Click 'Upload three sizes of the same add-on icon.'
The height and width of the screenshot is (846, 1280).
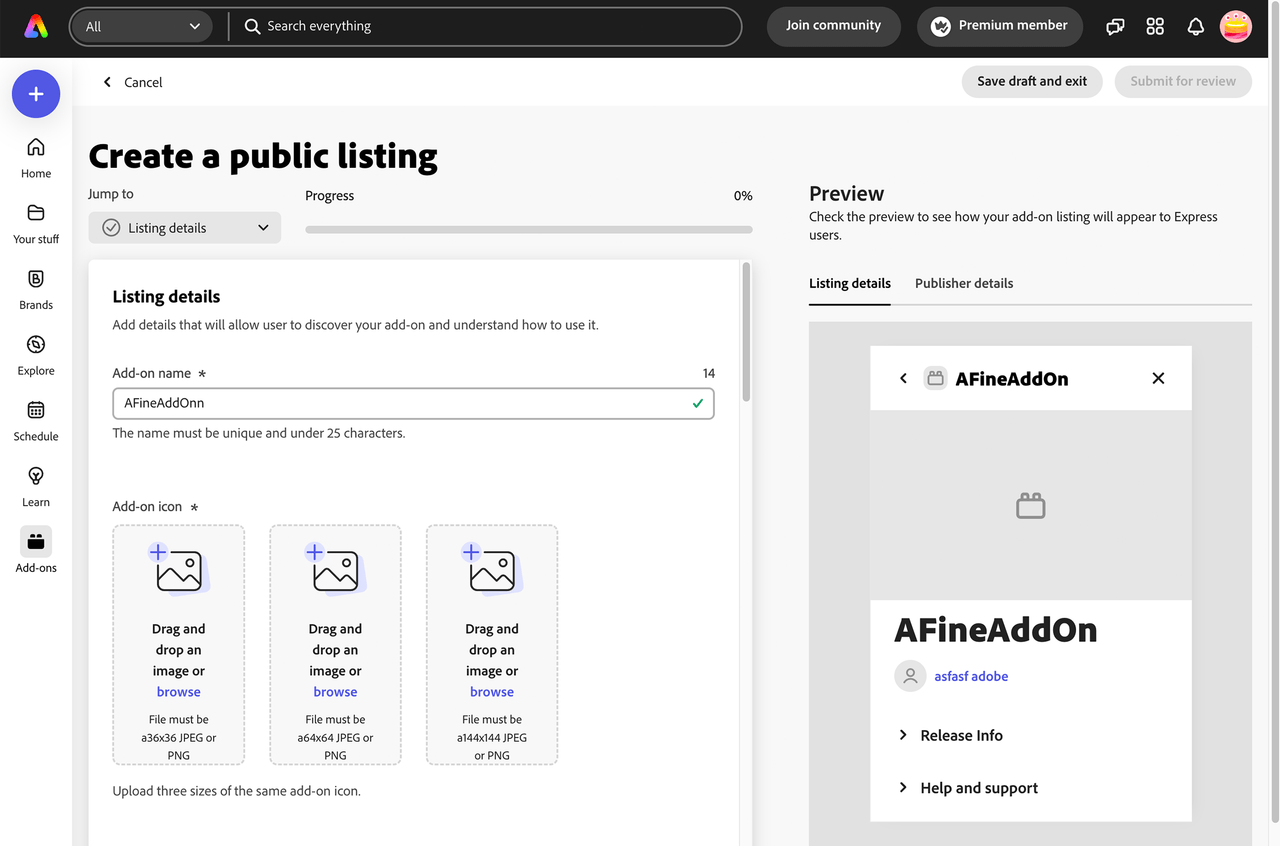(x=236, y=791)
